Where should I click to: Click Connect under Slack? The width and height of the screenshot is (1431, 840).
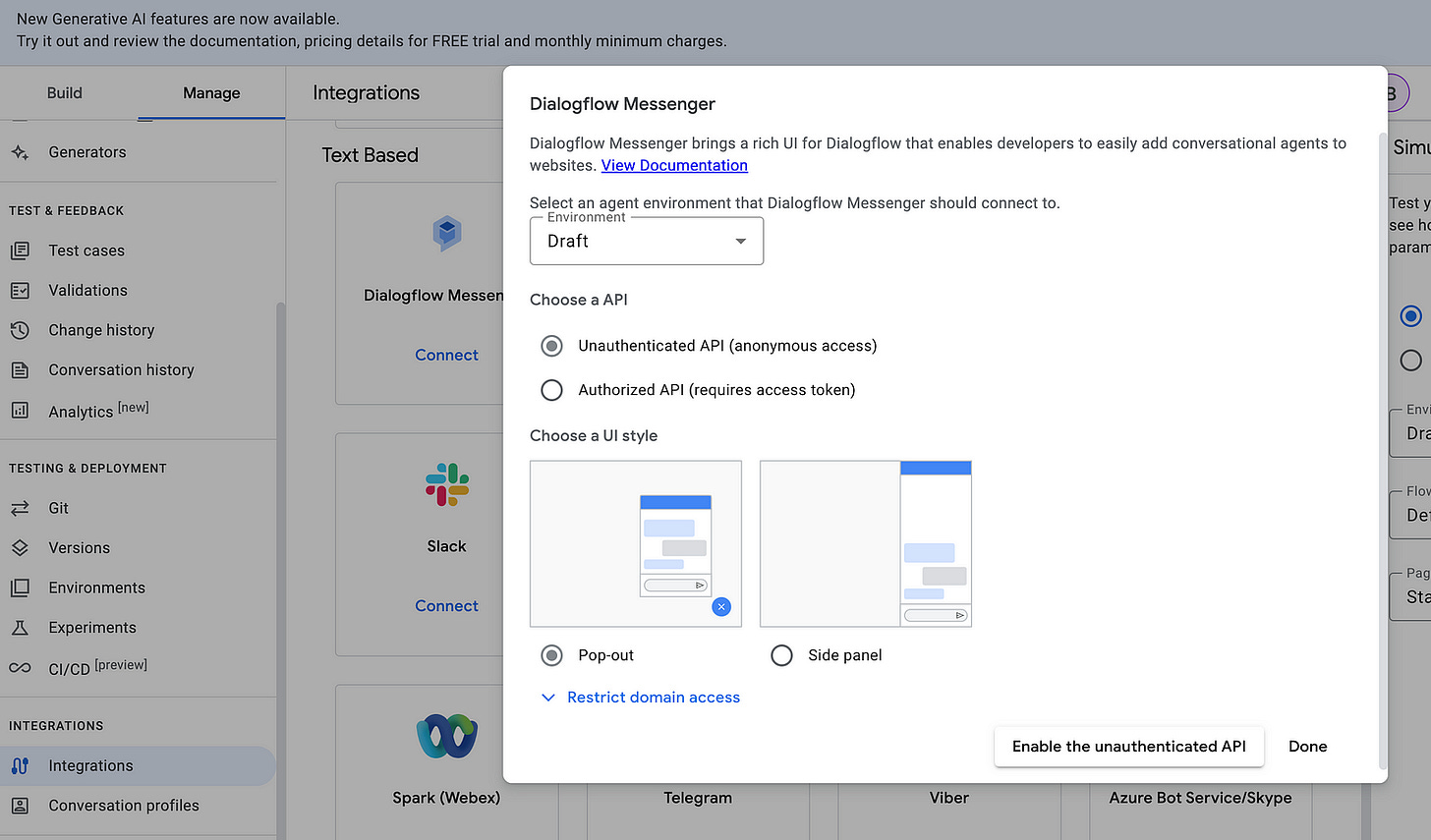point(446,606)
